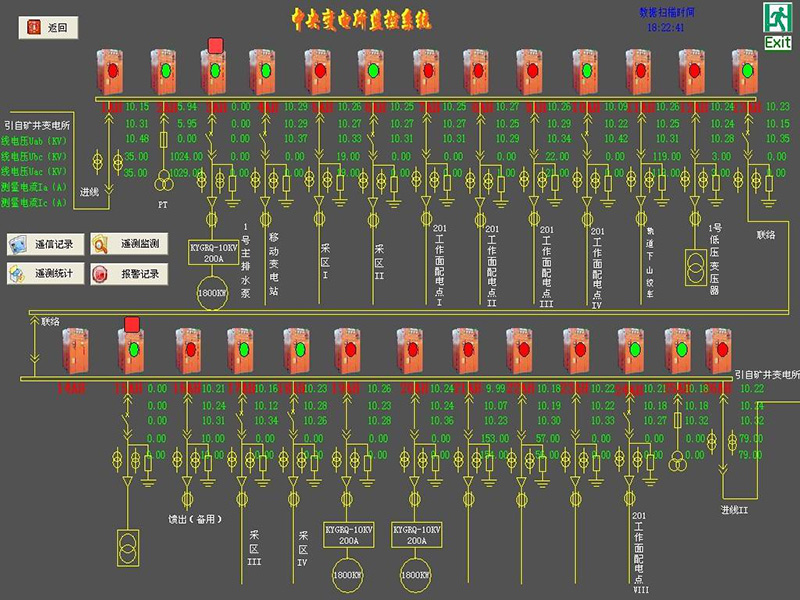The height and width of the screenshot is (600, 800).
Task: Click the 联络 label beside 13AH feeder
Action: tap(766, 235)
